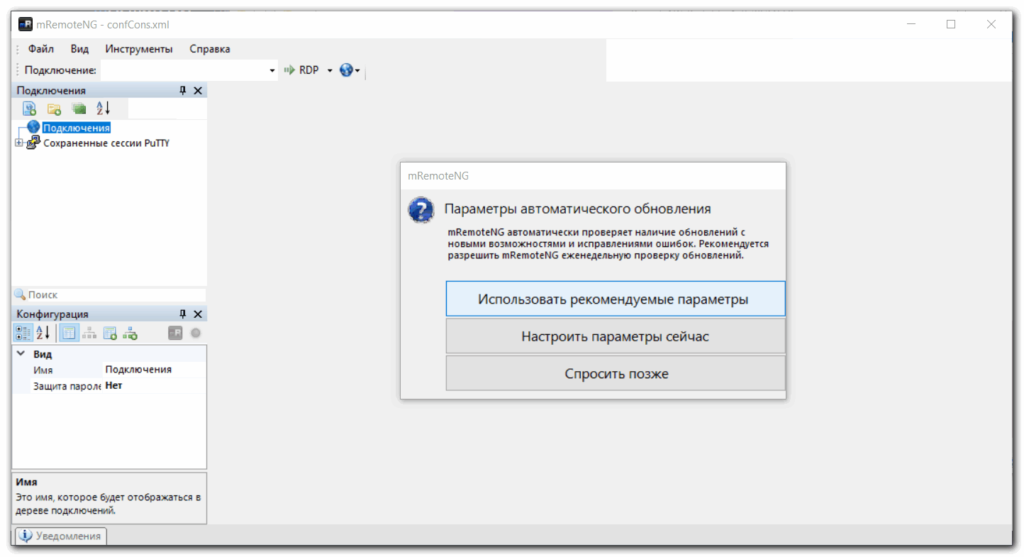Open the RDP protocol dropdown arrow
Viewport: 1024px width, 557px height.
click(327, 70)
